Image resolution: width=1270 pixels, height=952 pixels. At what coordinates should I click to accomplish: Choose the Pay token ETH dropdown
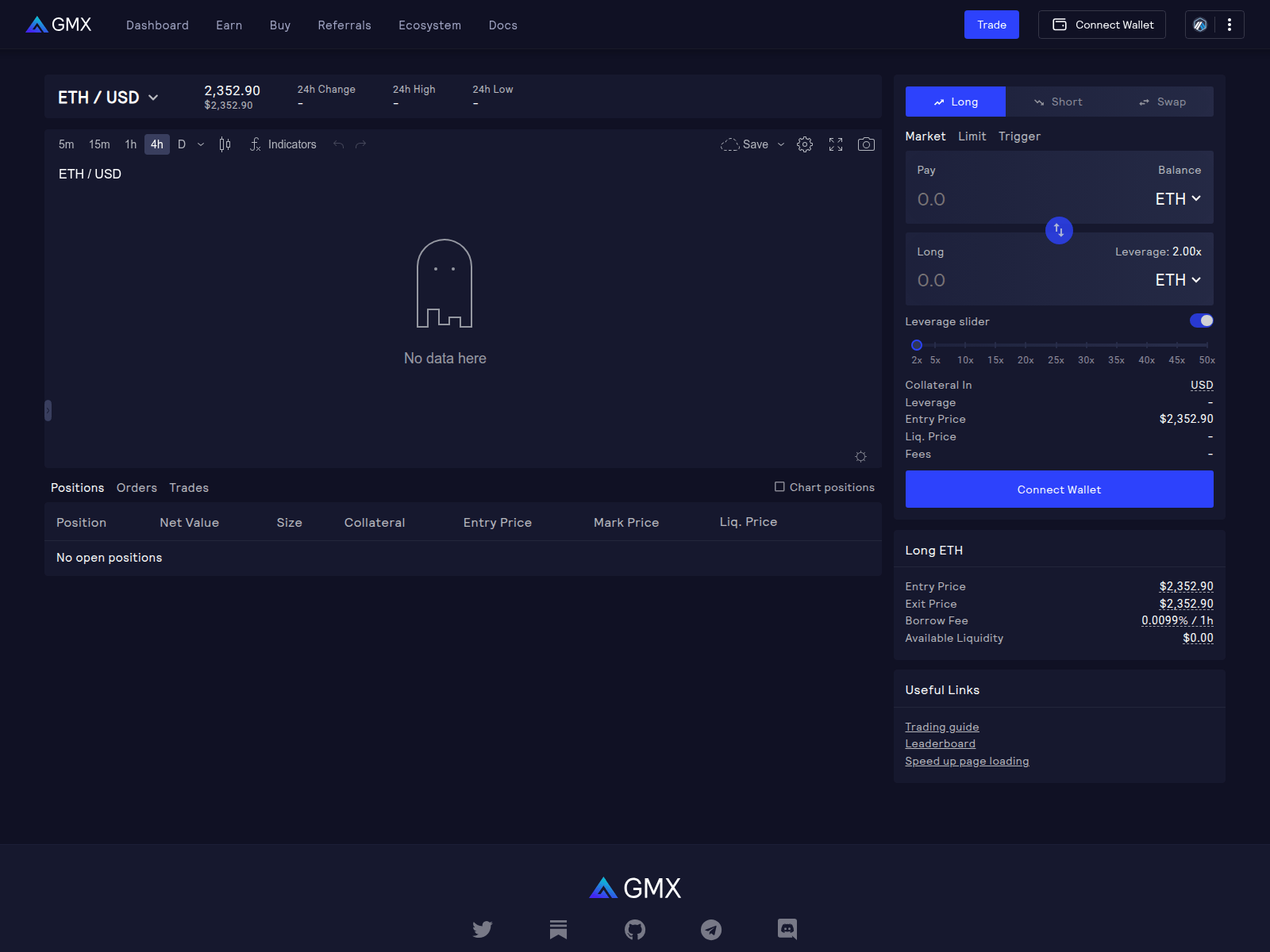1178,199
